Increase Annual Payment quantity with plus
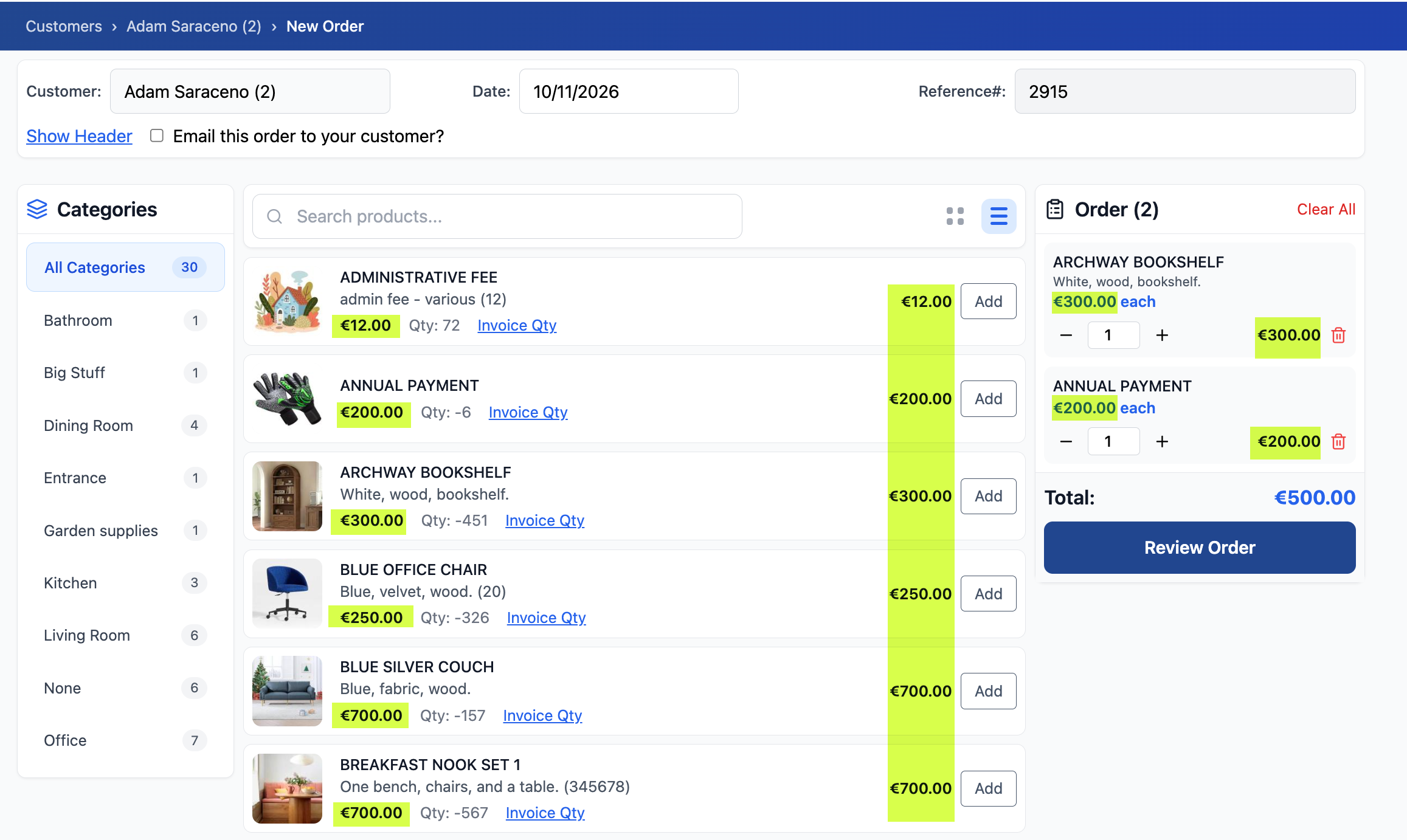Viewport: 1407px width, 840px height. [x=1162, y=441]
